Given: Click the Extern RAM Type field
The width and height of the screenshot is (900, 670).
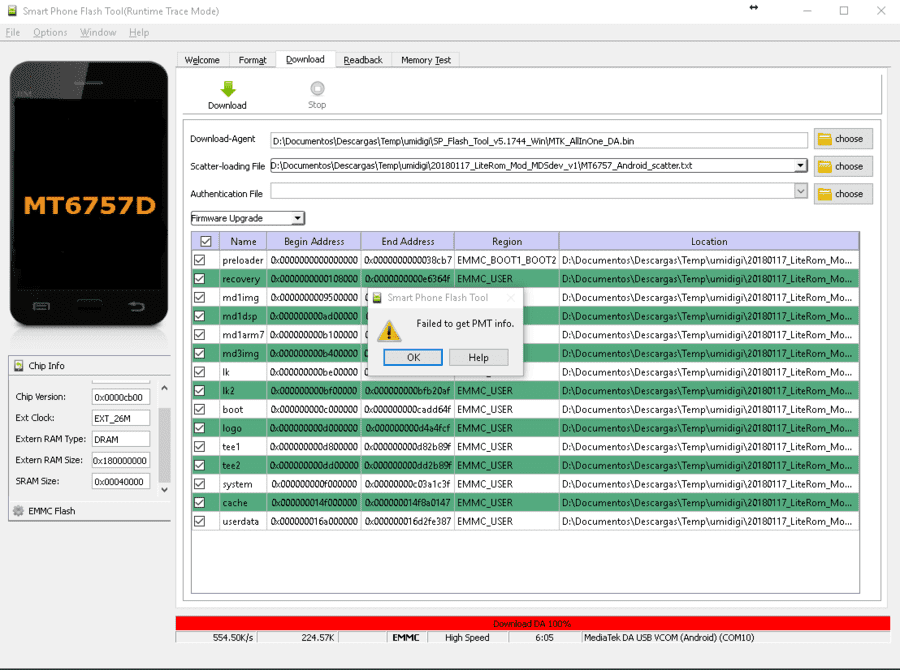Looking at the screenshot, I should point(121,439).
